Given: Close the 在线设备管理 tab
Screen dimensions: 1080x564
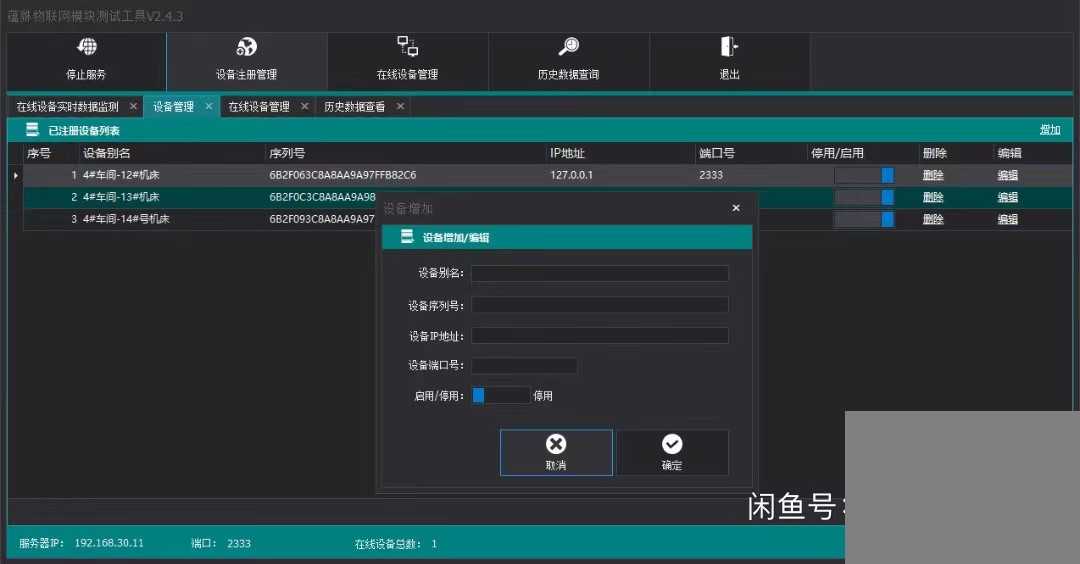Looking at the screenshot, I should coord(304,106).
